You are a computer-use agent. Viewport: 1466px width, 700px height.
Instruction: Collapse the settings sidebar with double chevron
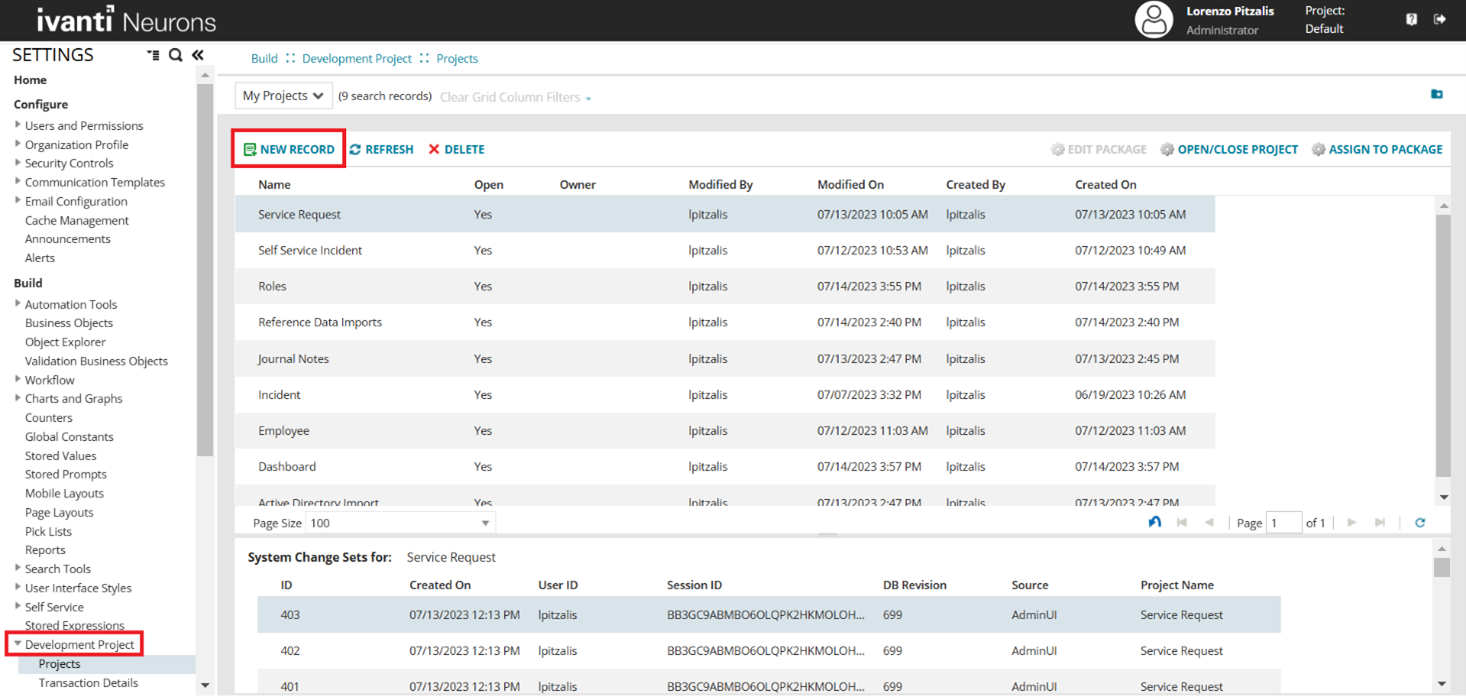[x=198, y=55]
